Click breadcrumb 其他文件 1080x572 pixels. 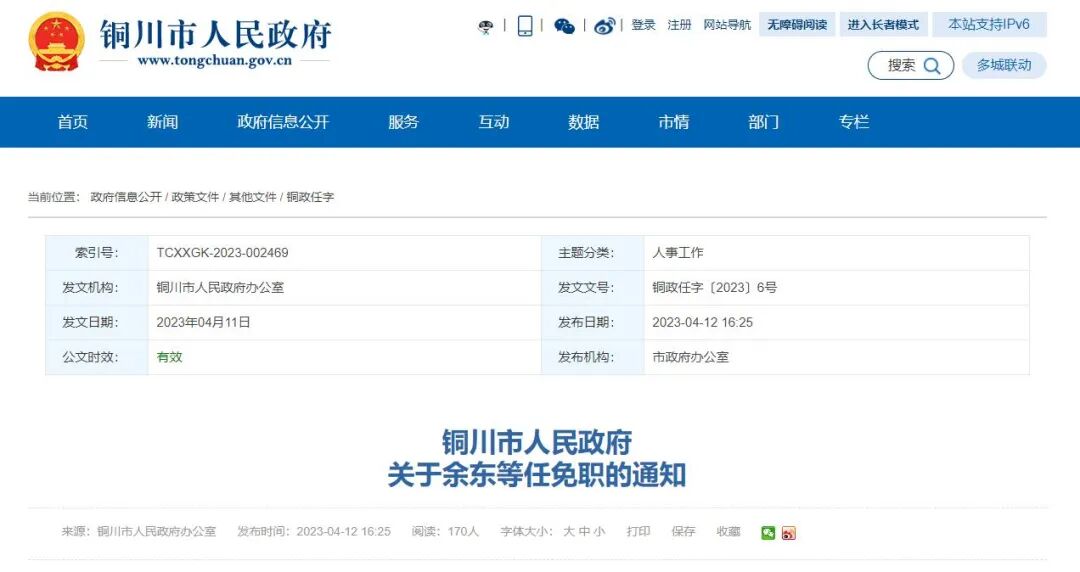coord(253,197)
